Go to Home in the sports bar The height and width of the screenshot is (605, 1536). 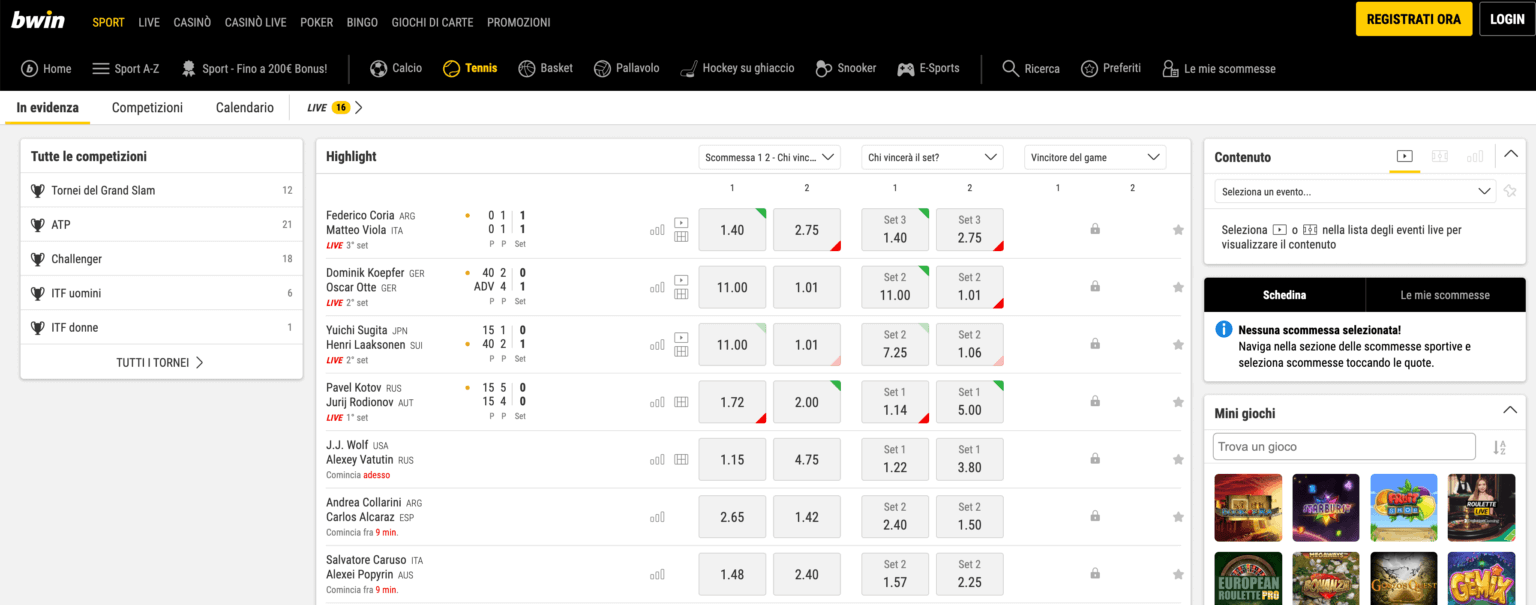click(46, 69)
